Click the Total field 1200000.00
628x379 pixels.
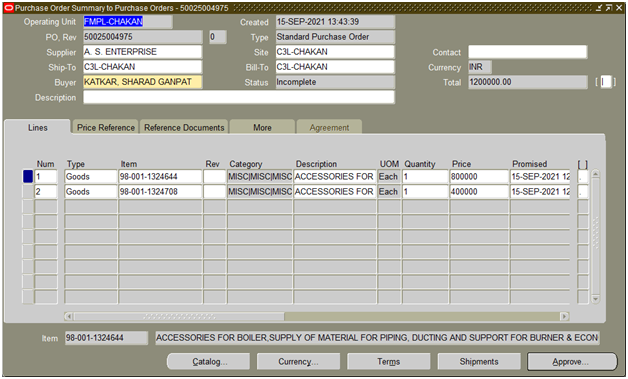528,82
